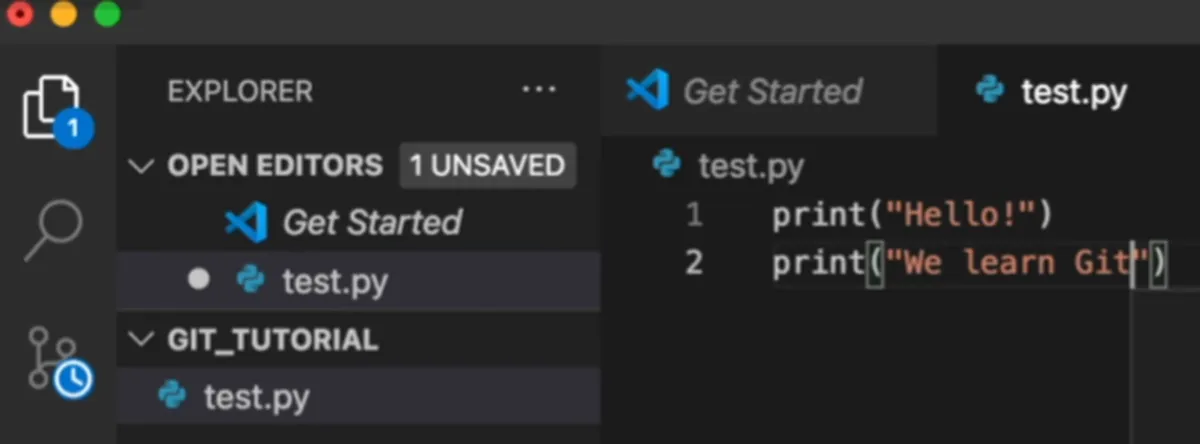1200x444 pixels.
Task: Click the unsaved dot next to test.py
Action: [199, 280]
